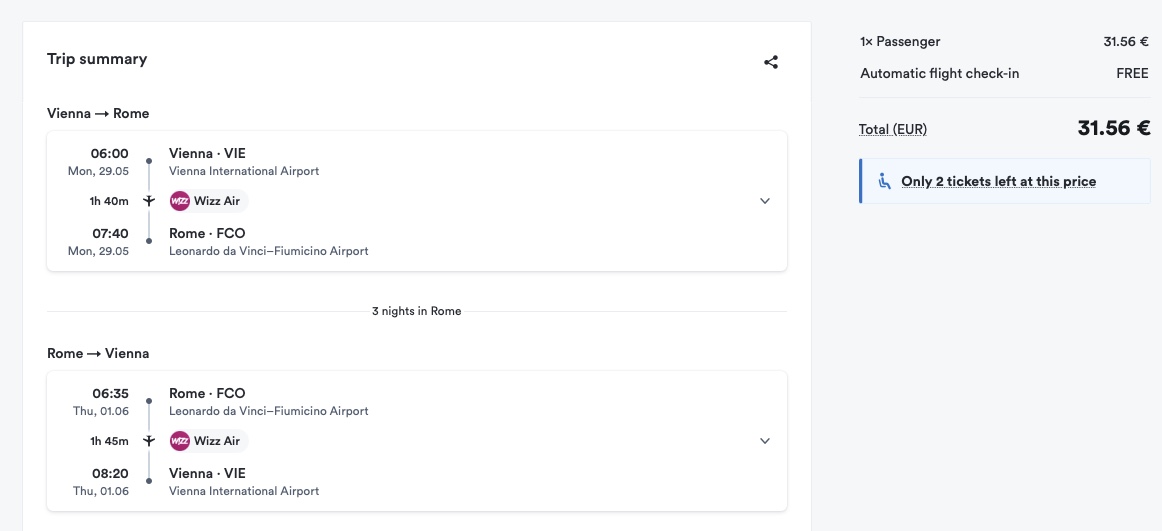Expand the Vienna to Rome flight details

(x=765, y=201)
